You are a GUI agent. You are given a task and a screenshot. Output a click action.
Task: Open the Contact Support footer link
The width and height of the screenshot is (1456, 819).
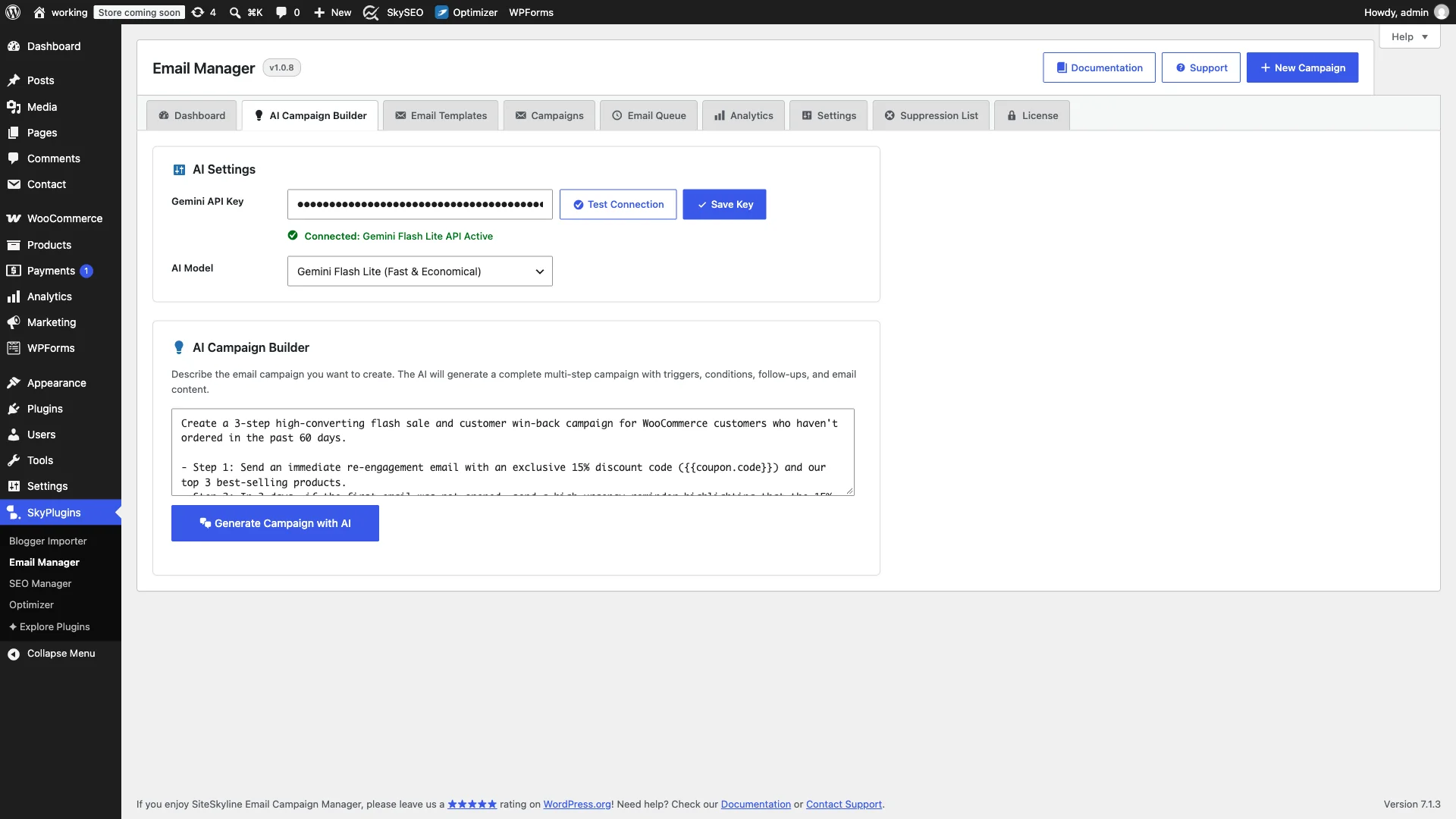pos(843,804)
